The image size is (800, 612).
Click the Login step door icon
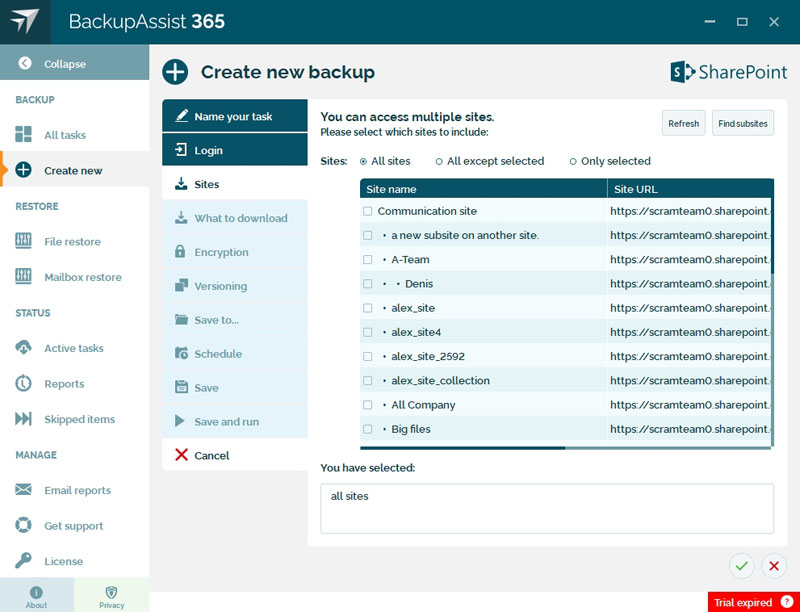pos(181,150)
